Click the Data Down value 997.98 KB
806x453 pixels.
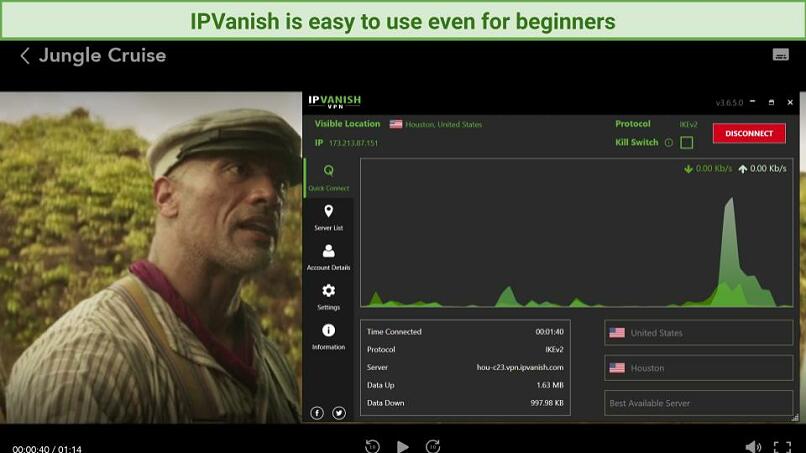(x=547, y=403)
